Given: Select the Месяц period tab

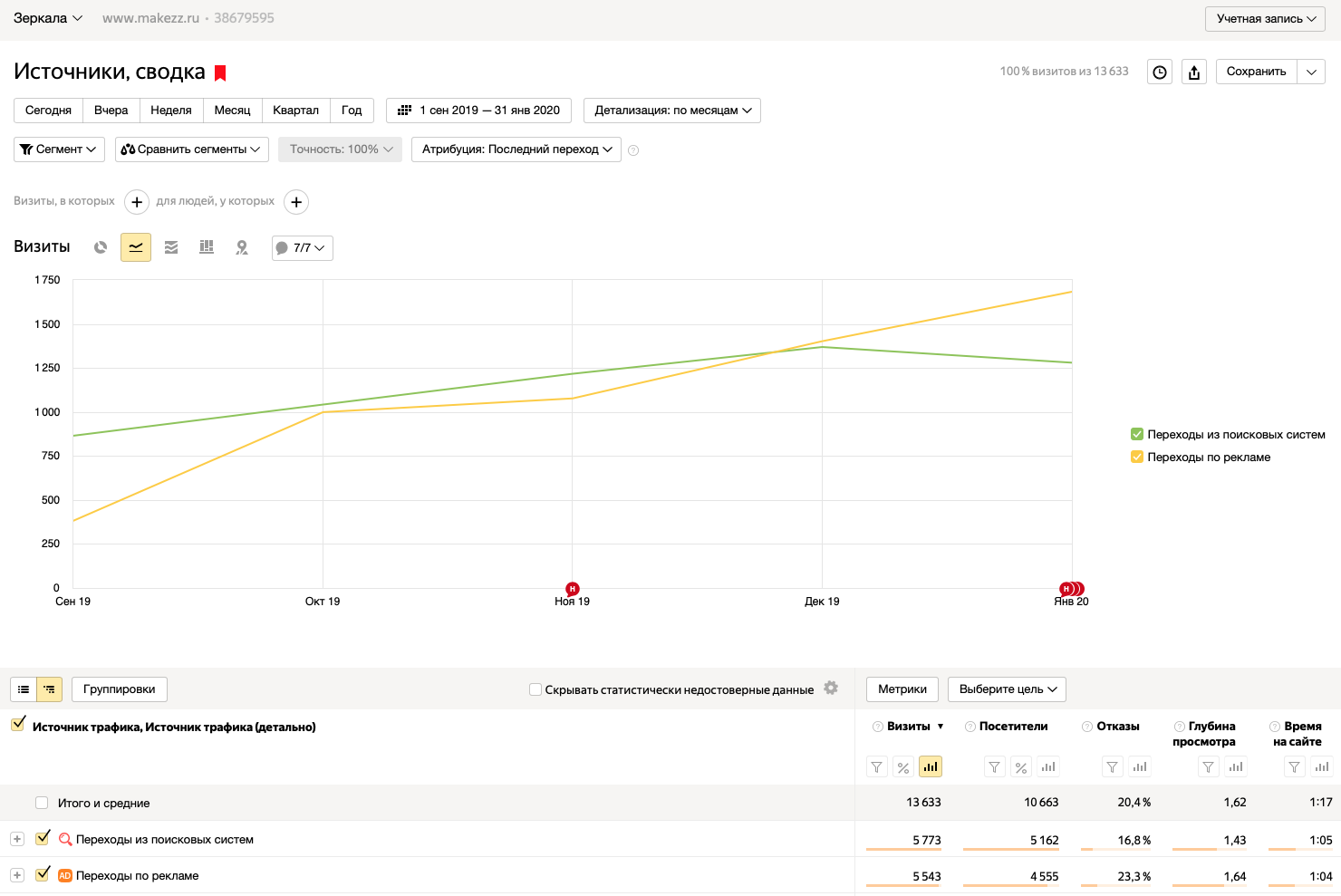Looking at the screenshot, I should point(233,111).
